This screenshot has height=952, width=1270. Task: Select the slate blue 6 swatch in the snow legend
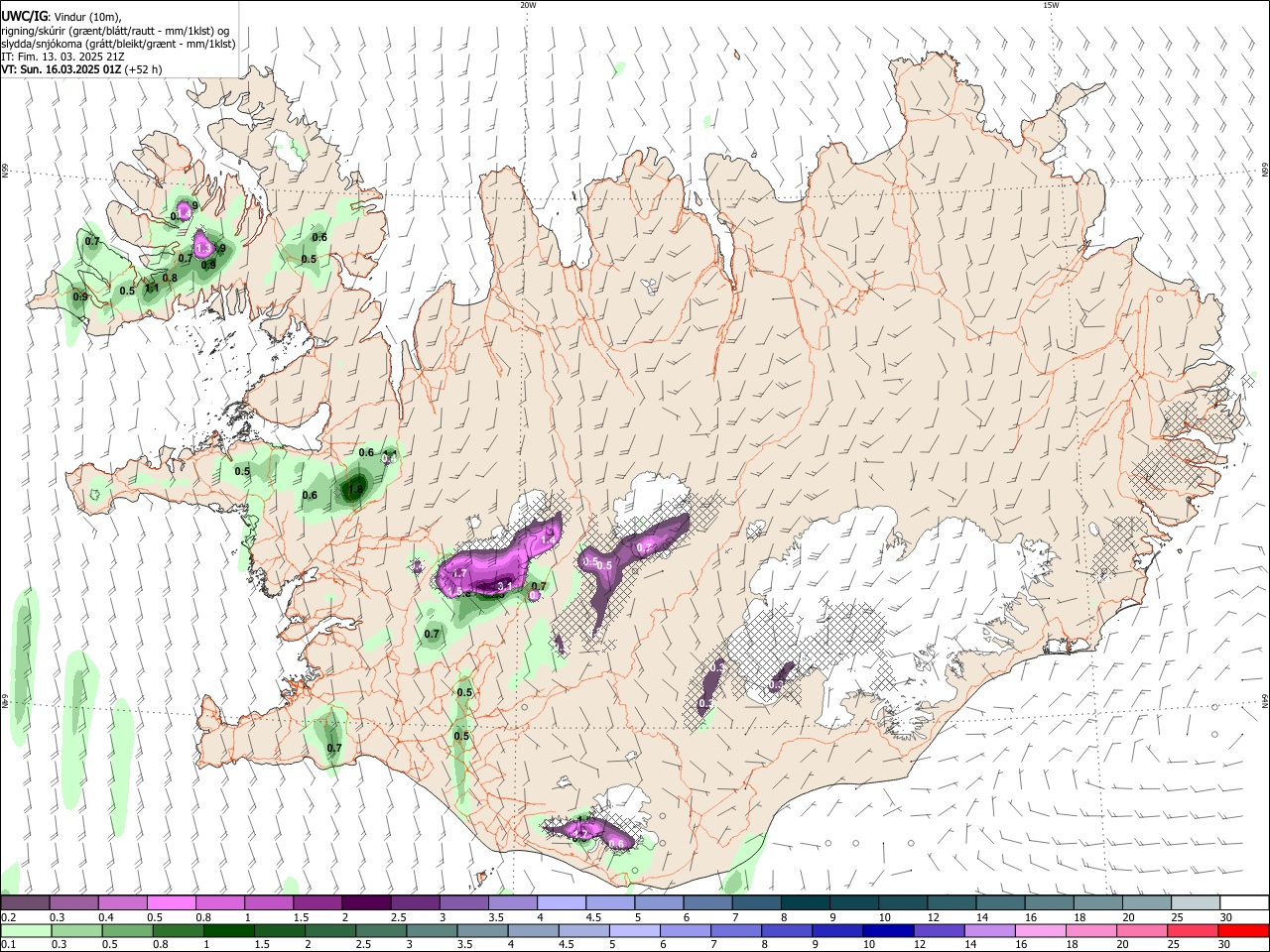tap(707, 903)
